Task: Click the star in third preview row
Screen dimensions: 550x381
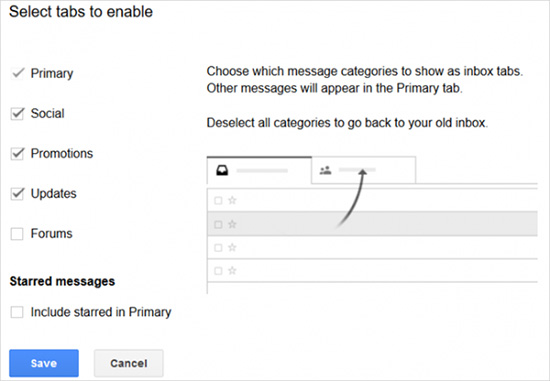Action: 232,248
